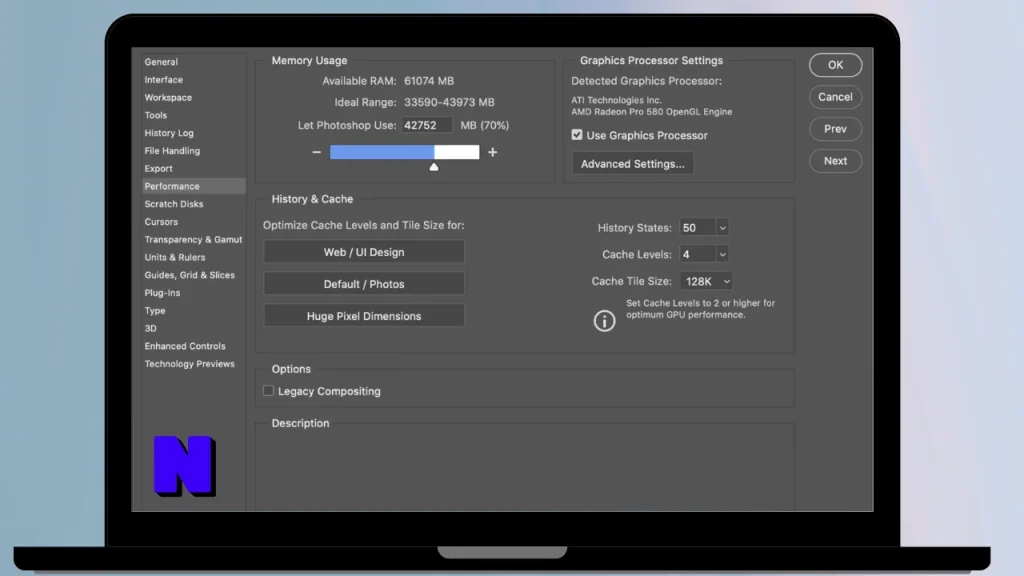Go to next panel with Next
This screenshot has width=1024, height=576.
[835, 161]
